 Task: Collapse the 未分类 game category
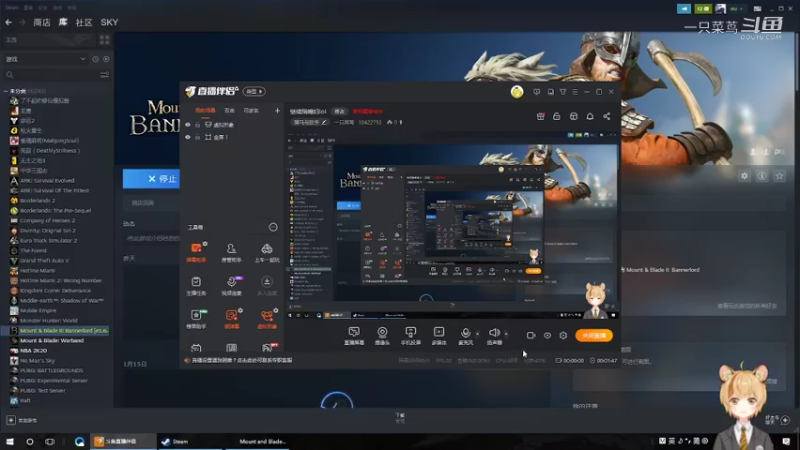click(6, 91)
